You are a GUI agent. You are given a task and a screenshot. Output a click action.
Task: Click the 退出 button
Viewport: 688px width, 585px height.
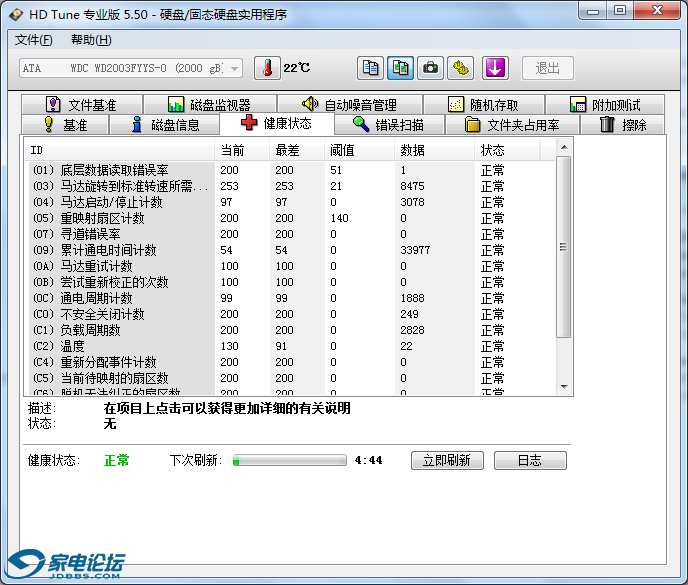click(548, 68)
